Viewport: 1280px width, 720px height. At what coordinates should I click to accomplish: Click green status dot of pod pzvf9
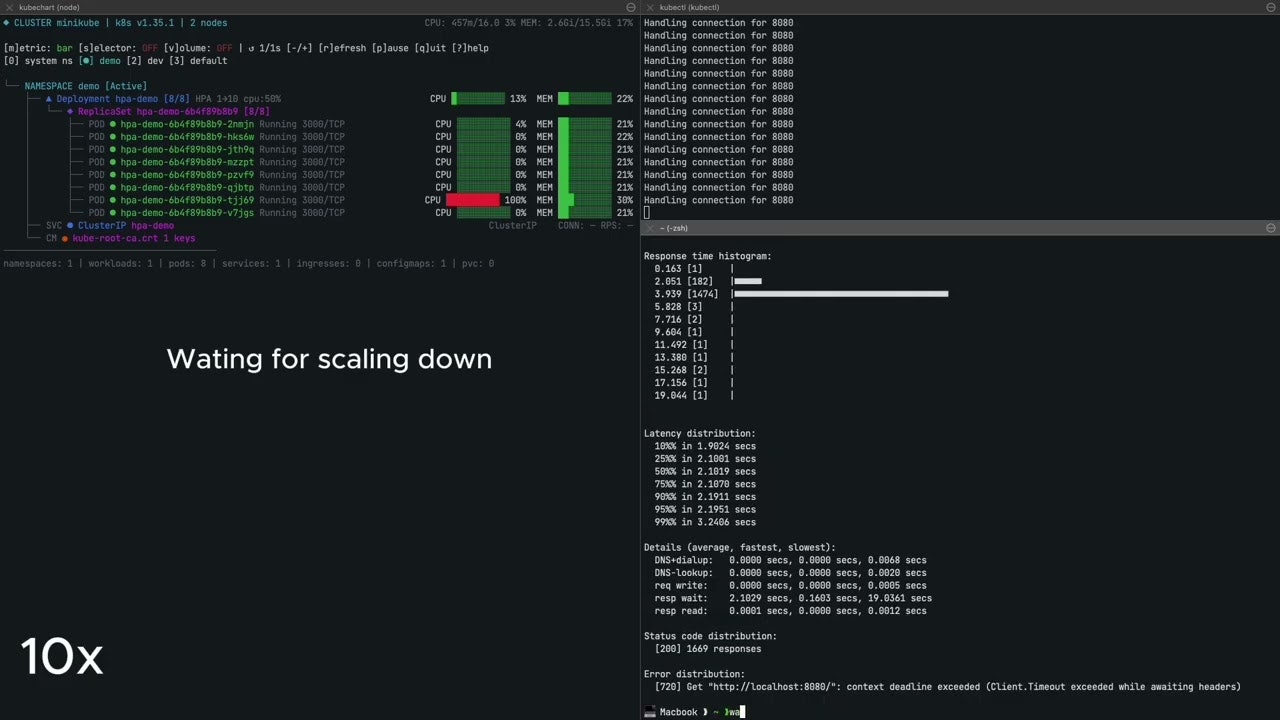pos(113,175)
